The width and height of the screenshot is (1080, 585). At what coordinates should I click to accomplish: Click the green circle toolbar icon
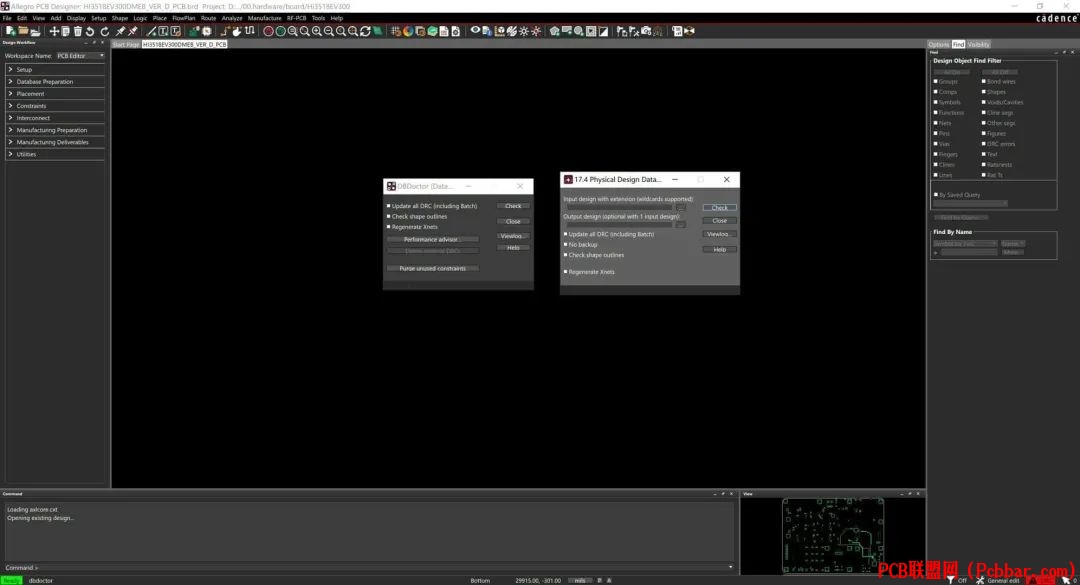280,31
